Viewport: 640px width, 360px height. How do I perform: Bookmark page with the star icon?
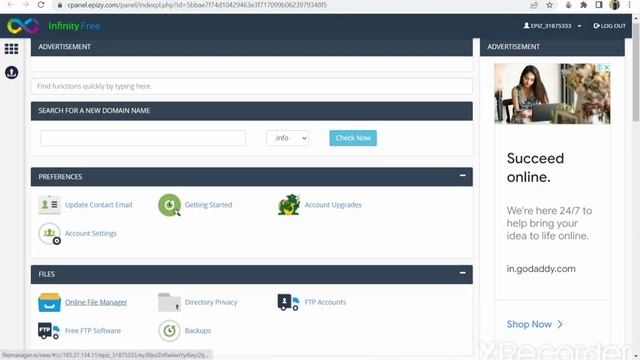pos(549,5)
